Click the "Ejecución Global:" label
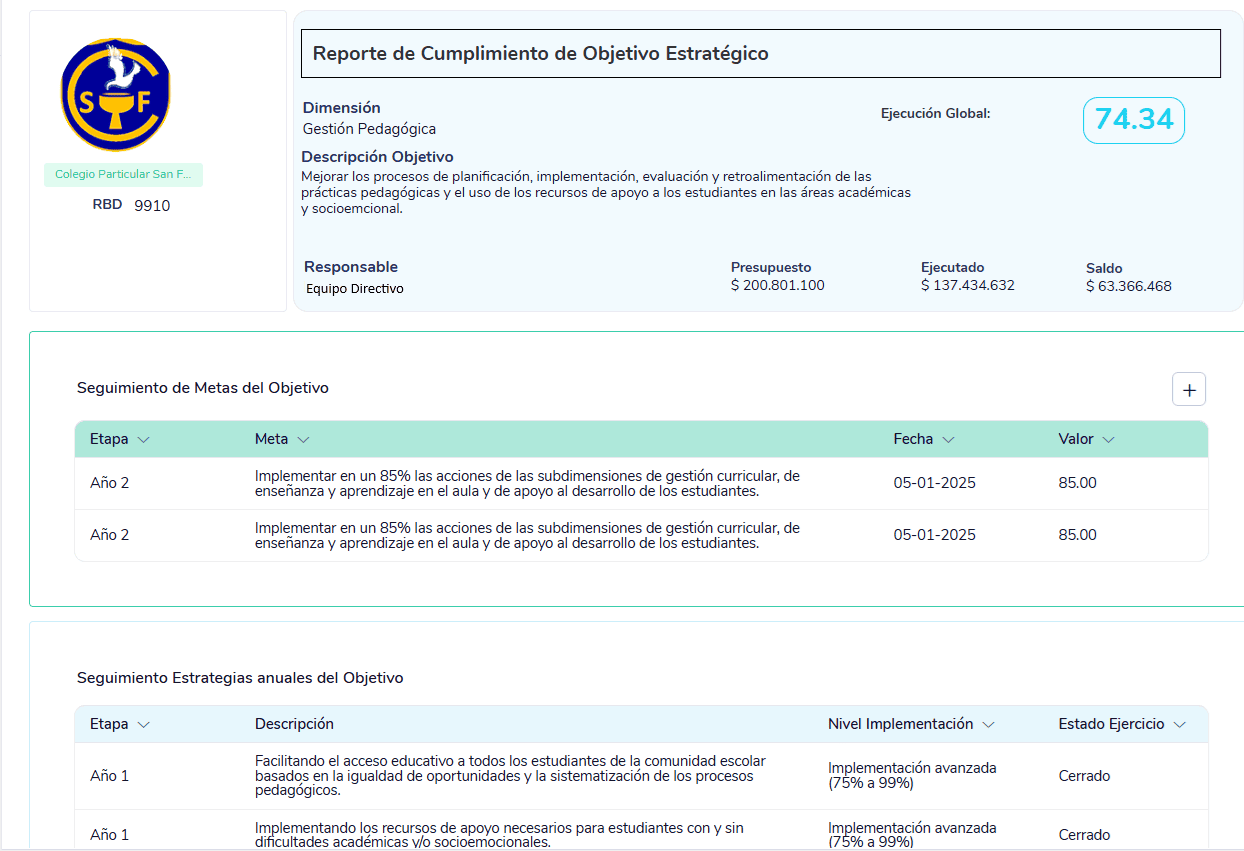 point(936,114)
